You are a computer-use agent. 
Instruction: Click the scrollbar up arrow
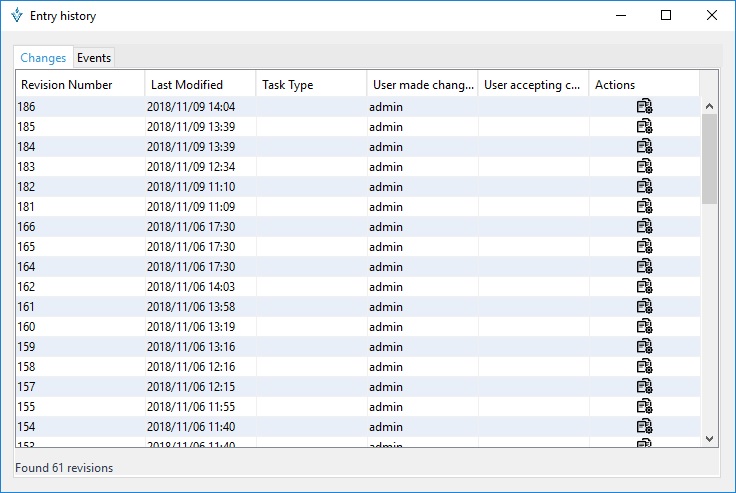[709, 106]
